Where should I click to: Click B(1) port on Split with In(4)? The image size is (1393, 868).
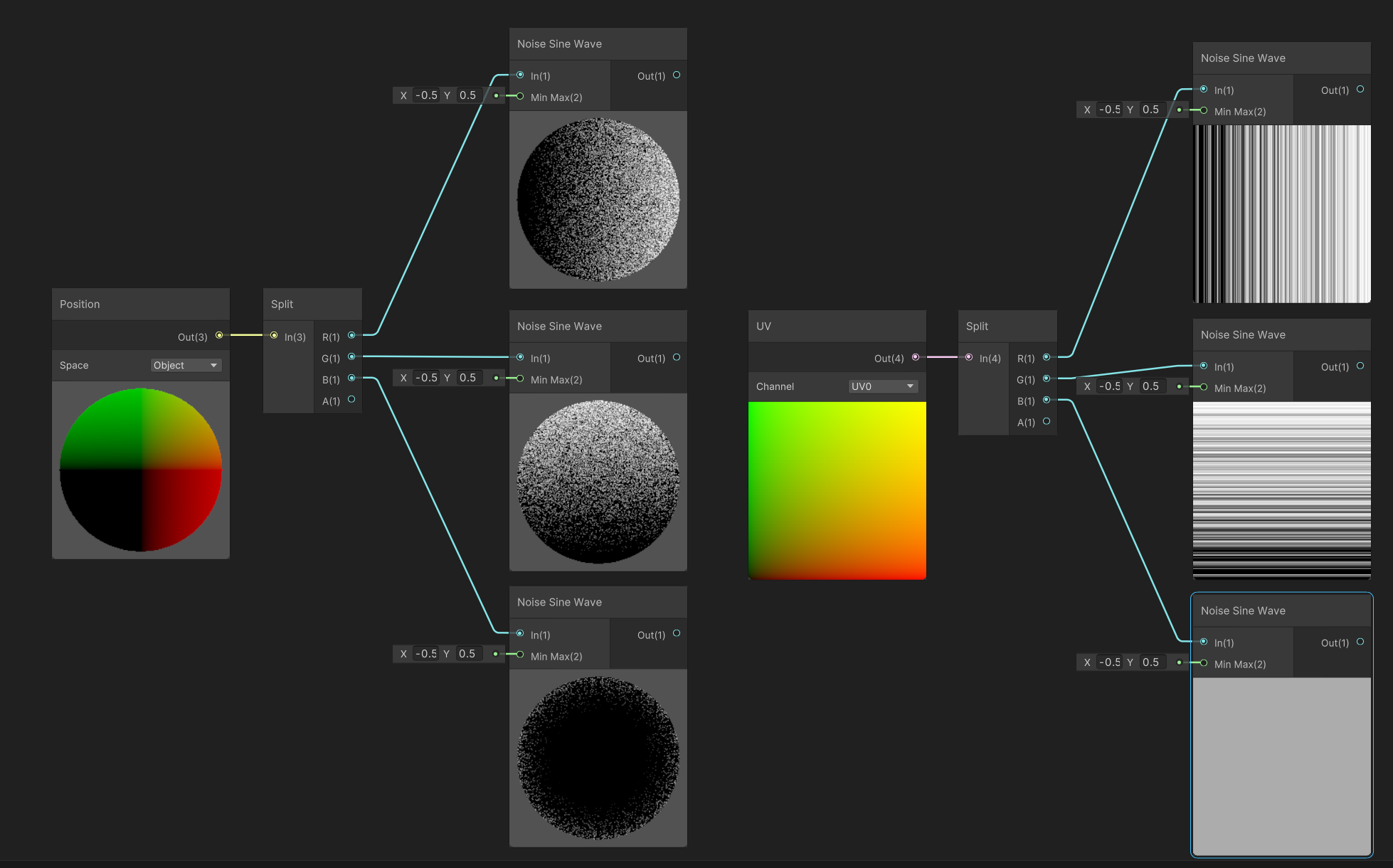point(1047,400)
